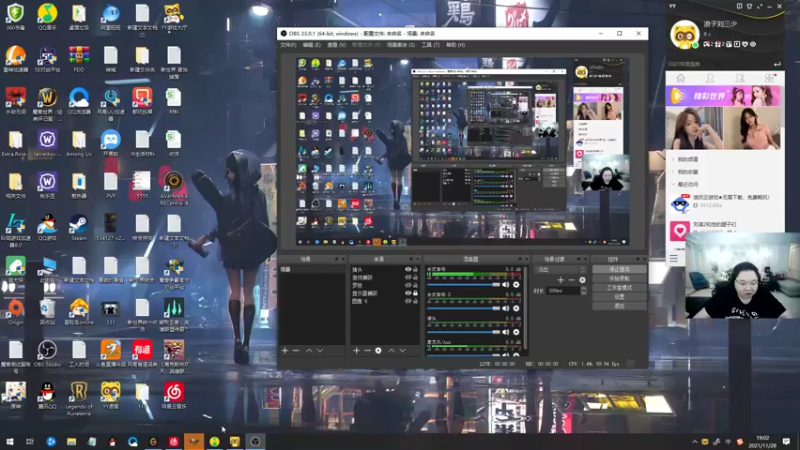Open audio settings gear for 台式音响 2 channel
800x450 pixels.
click(516, 308)
